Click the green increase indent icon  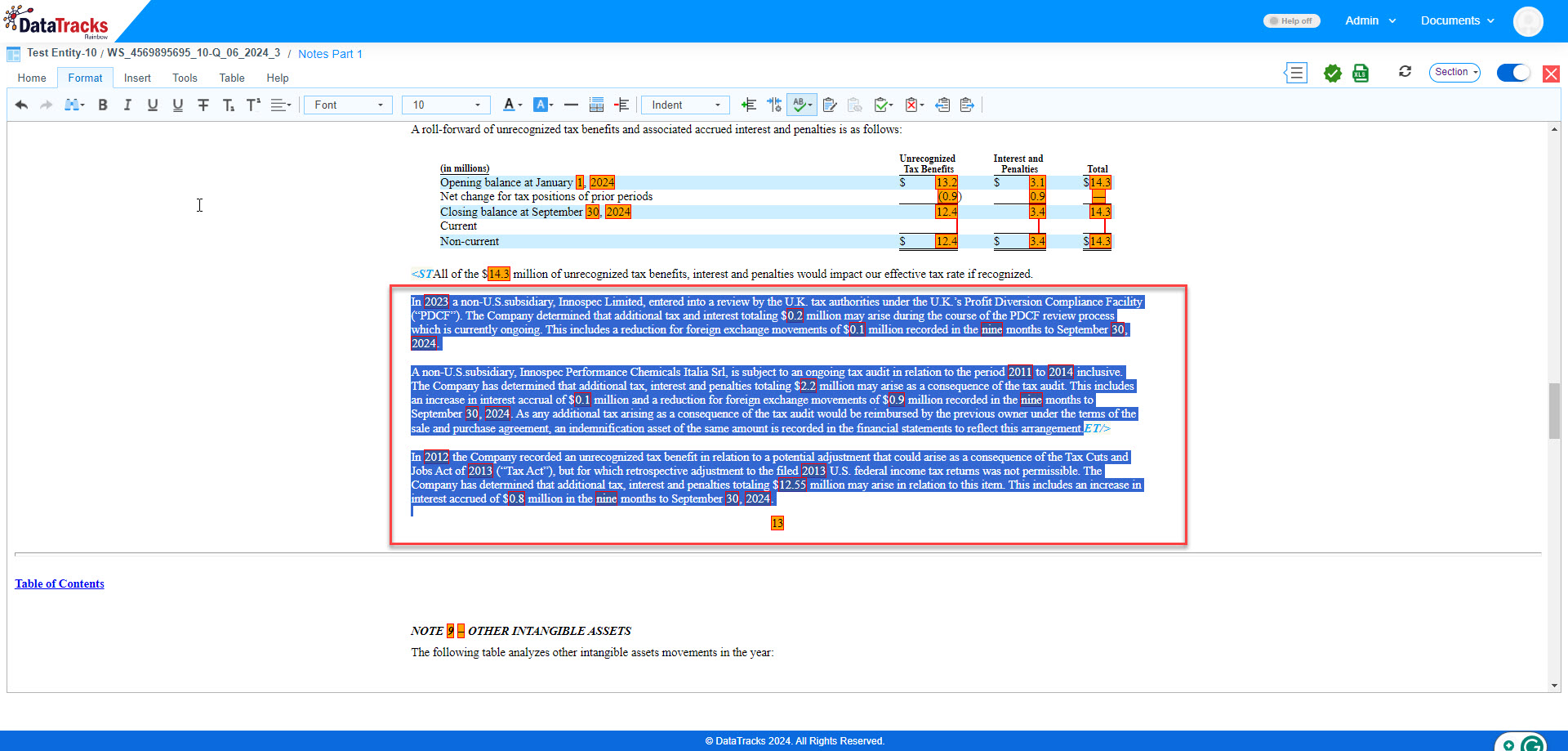[x=748, y=105]
